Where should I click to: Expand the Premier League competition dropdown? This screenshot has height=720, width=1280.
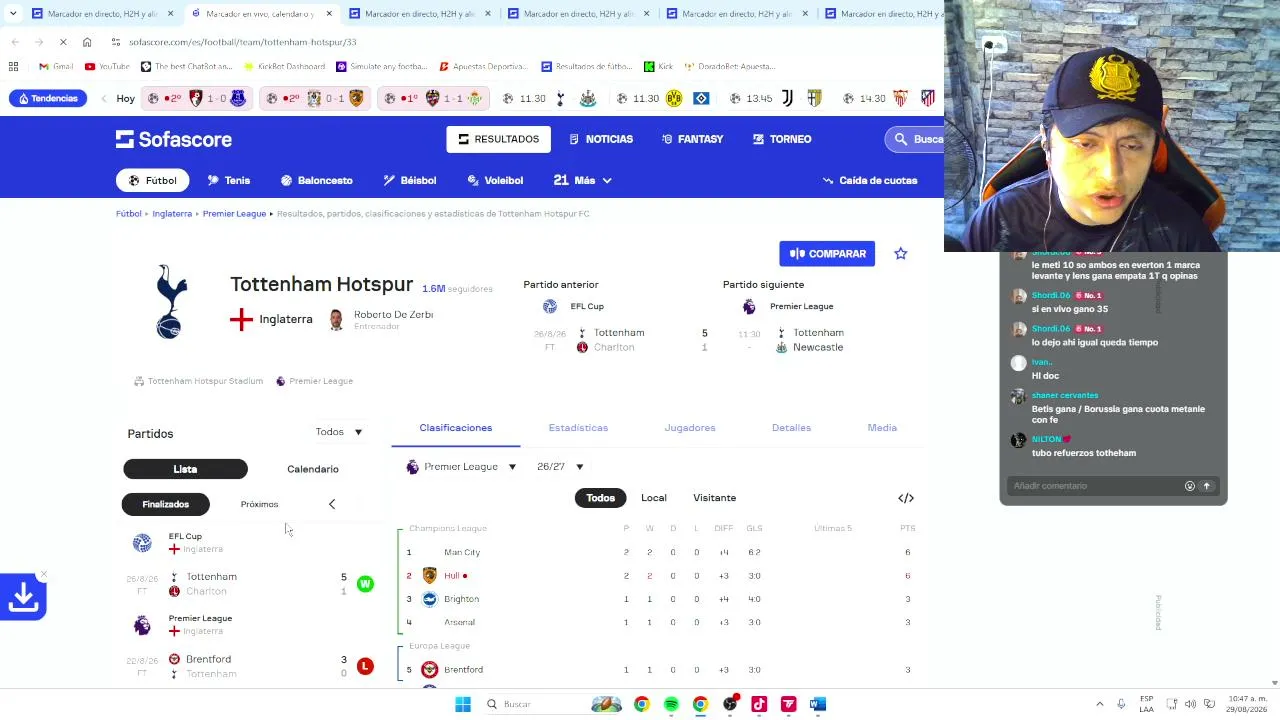(461, 467)
